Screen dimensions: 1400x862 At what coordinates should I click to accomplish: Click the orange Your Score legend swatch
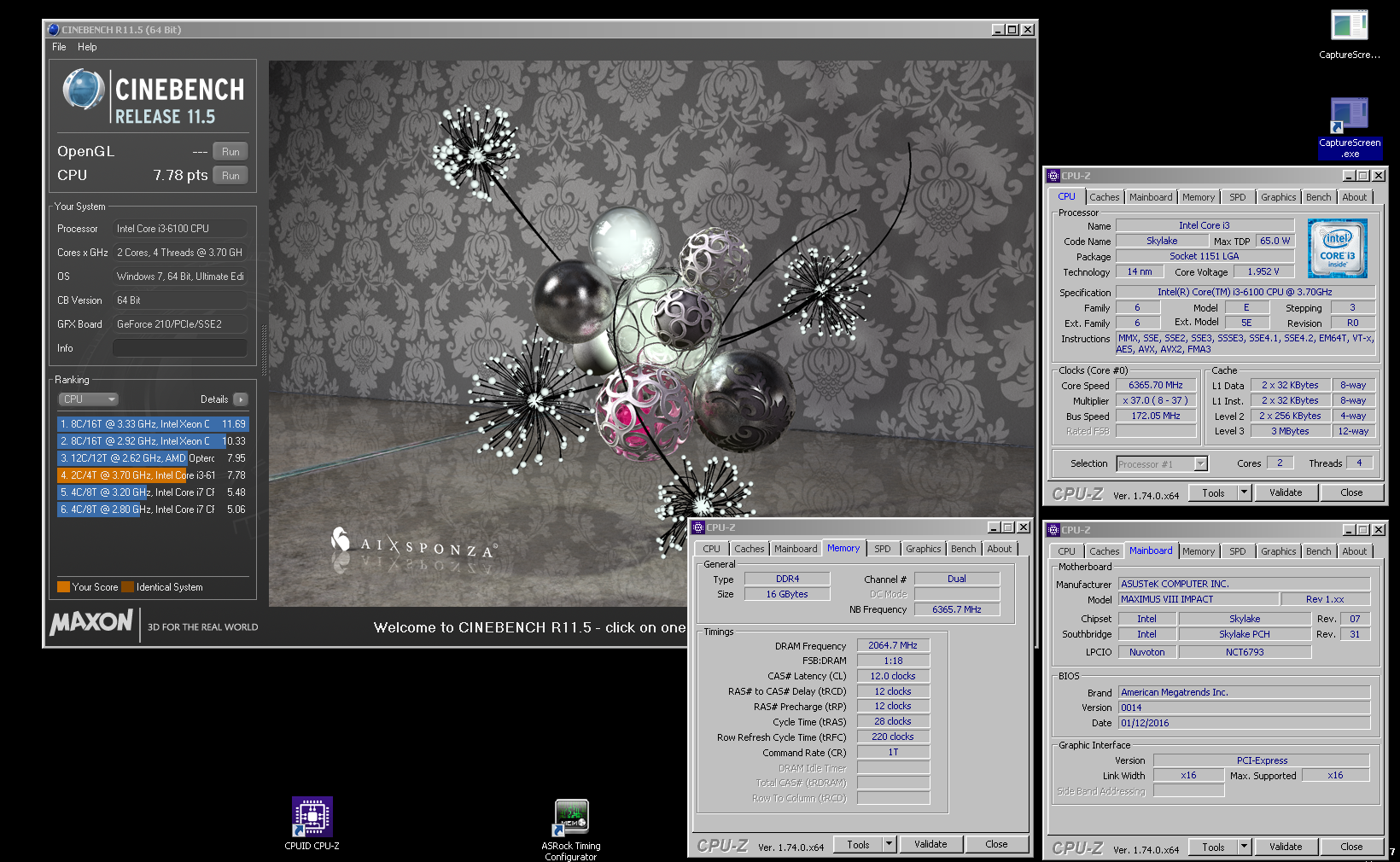[x=63, y=586]
